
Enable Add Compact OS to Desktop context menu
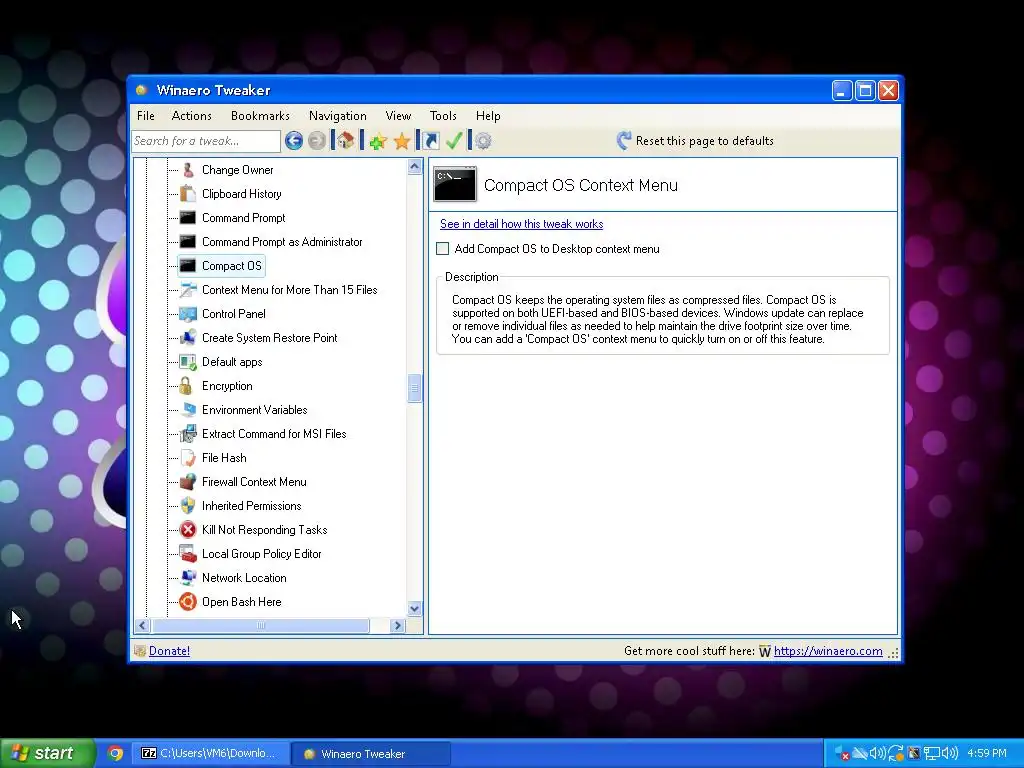443,249
